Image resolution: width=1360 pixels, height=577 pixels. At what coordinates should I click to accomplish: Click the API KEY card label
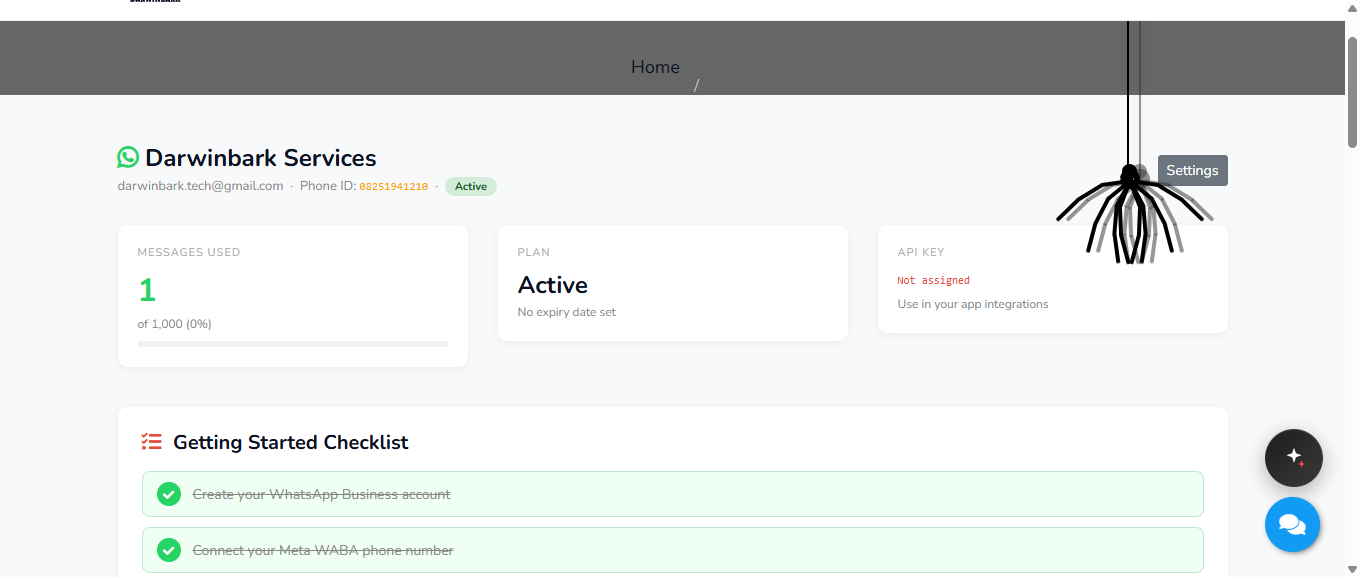pos(921,252)
